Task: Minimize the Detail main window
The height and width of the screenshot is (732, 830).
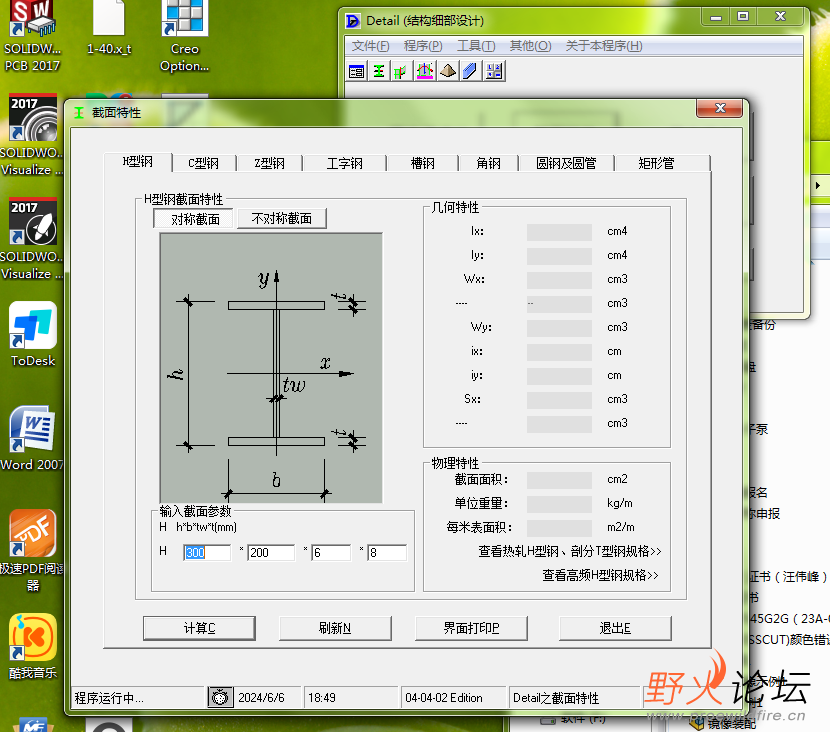Action: tap(716, 16)
